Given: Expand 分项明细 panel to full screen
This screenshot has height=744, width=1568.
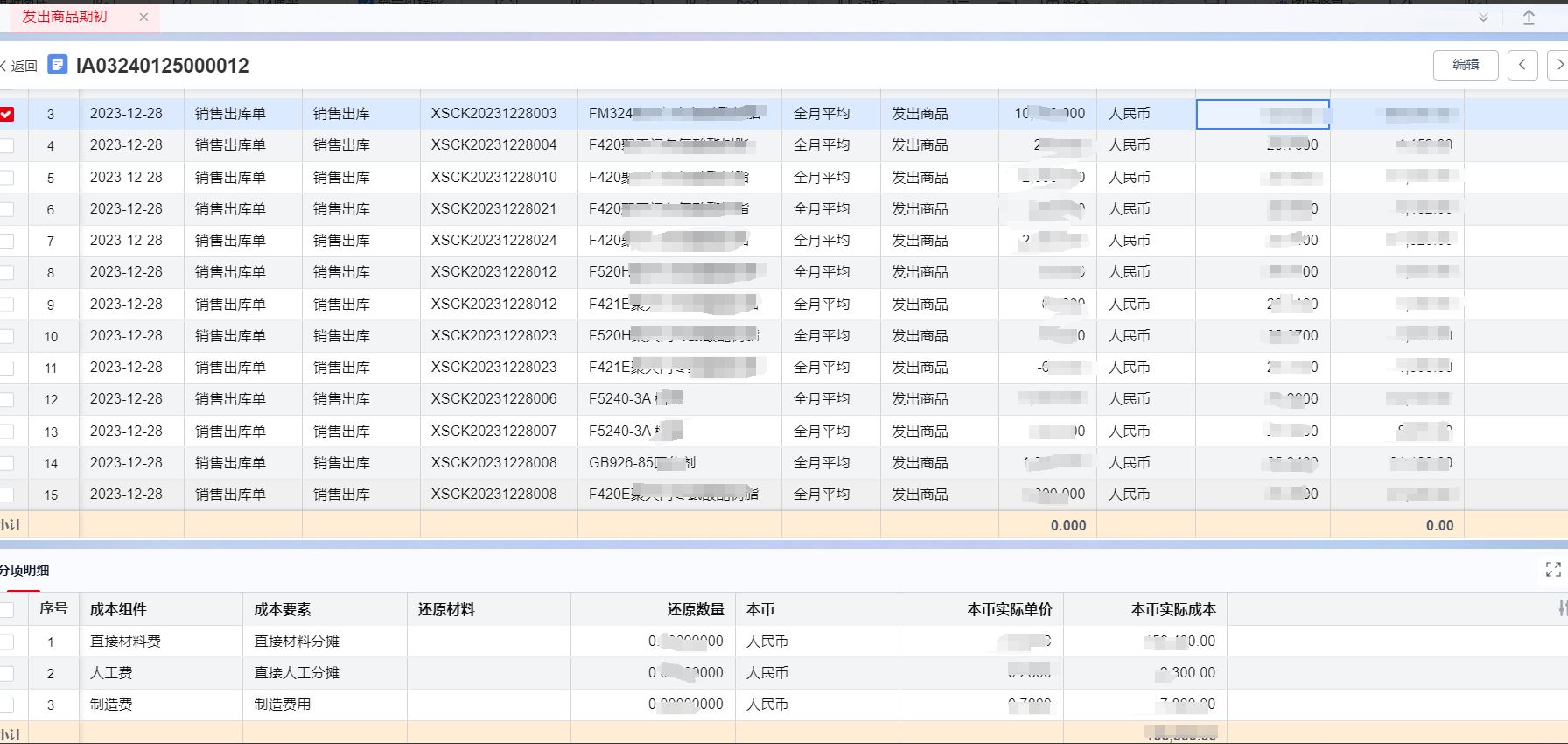Looking at the screenshot, I should (x=1553, y=570).
